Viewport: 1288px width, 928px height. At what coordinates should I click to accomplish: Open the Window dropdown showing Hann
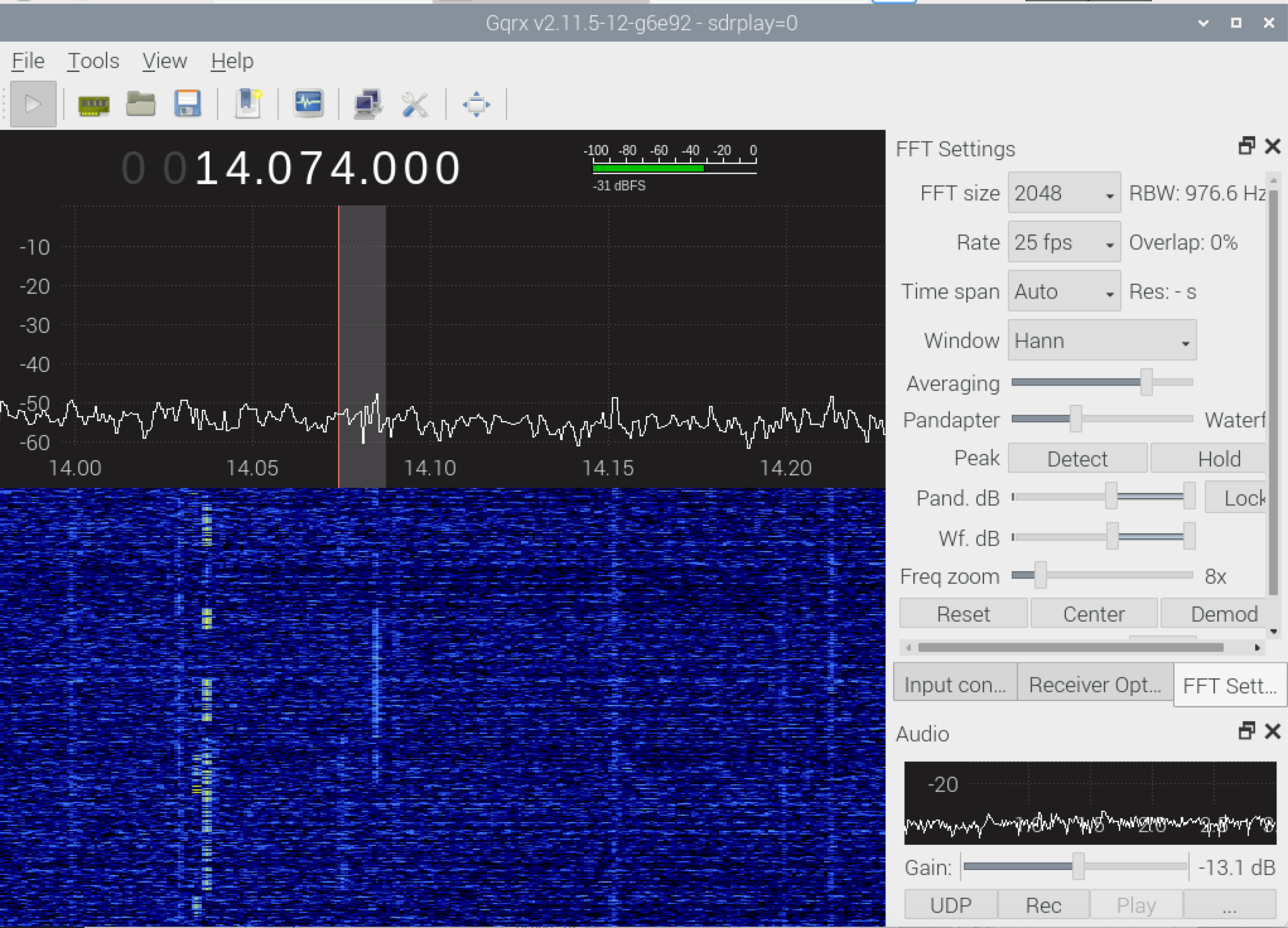(x=1101, y=340)
